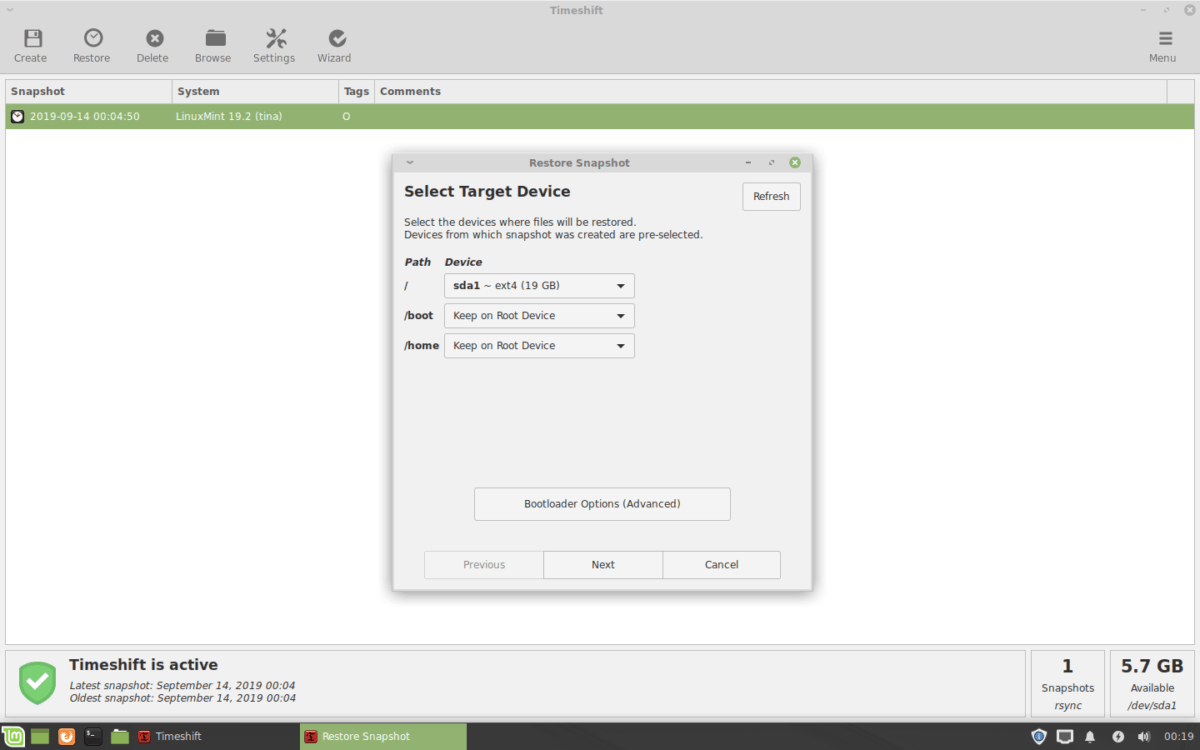Click the Oldest snapshot date text
The width and height of the screenshot is (1200, 750).
(x=182, y=699)
